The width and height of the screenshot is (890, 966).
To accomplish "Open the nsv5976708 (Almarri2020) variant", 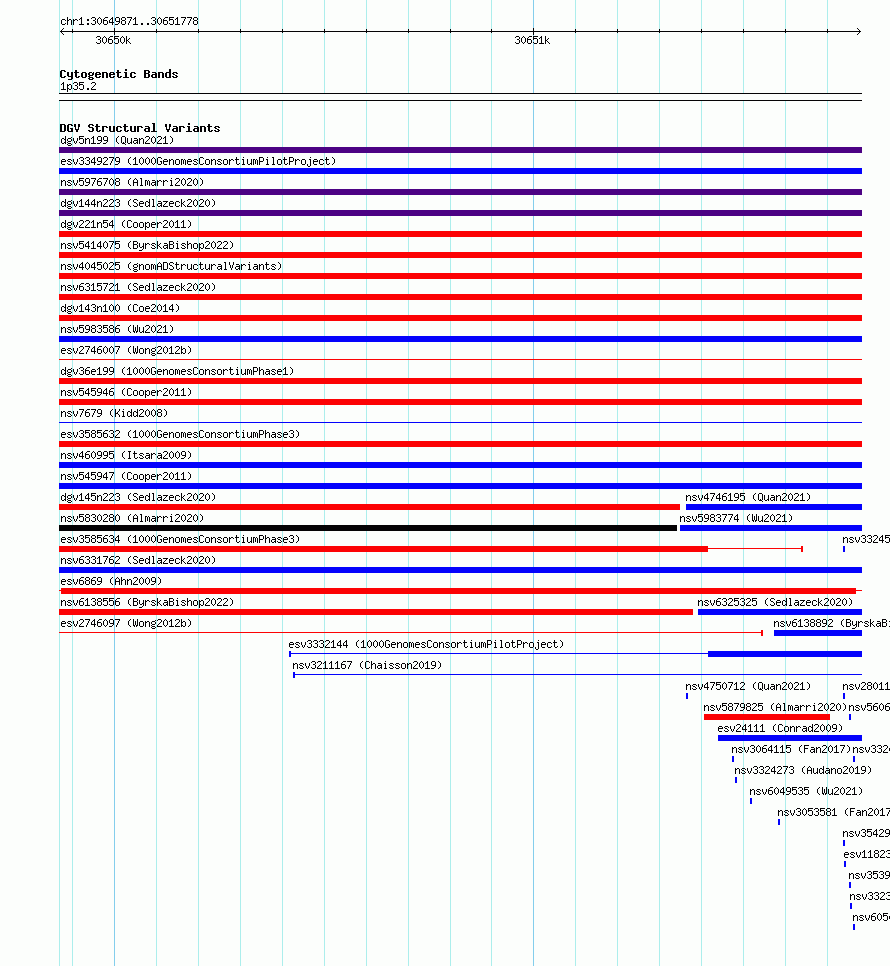I will [x=132, y=182].
